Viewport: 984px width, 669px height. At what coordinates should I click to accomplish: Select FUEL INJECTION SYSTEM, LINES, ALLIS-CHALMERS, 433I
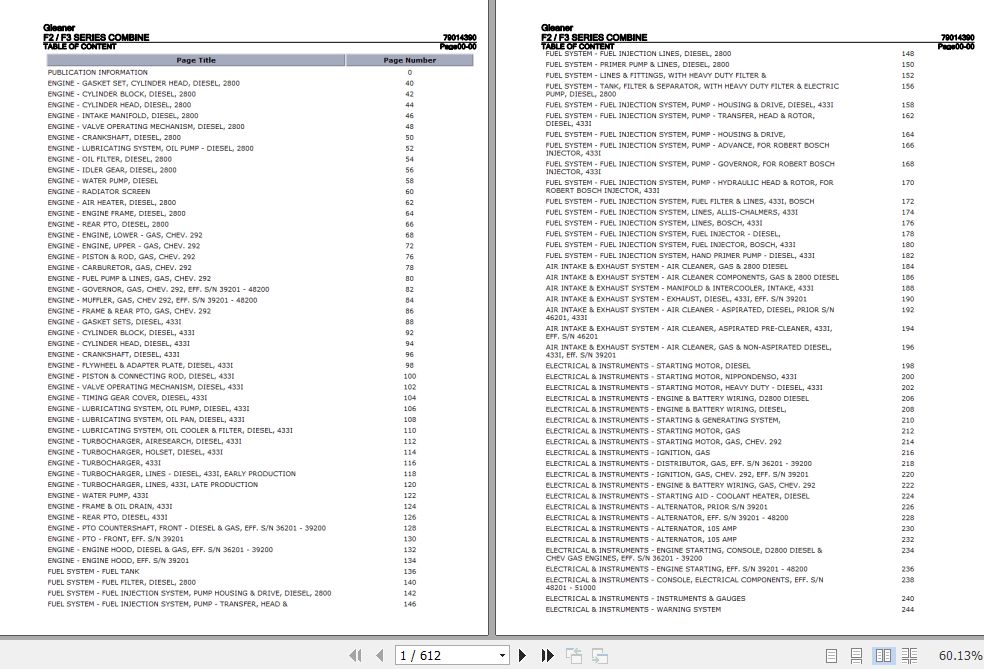[x=672, y=213]
